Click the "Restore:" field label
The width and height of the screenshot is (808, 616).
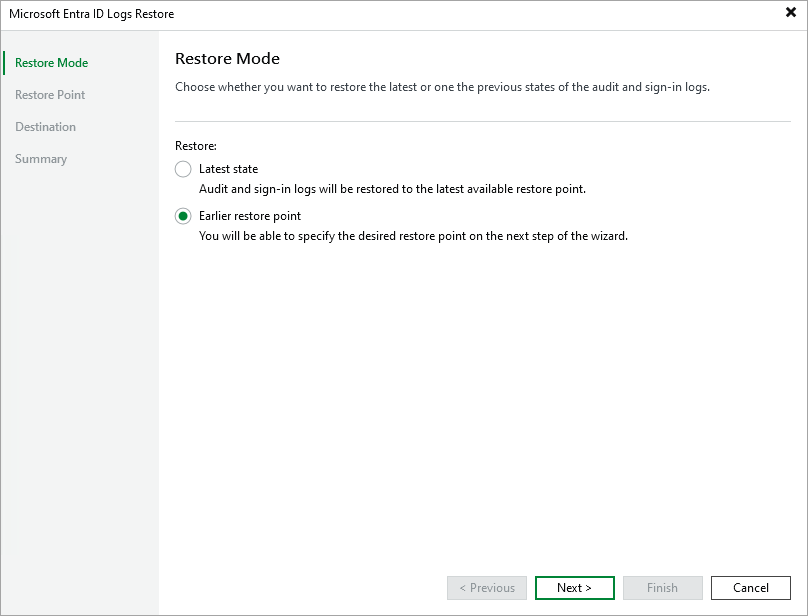coord(193,145)
